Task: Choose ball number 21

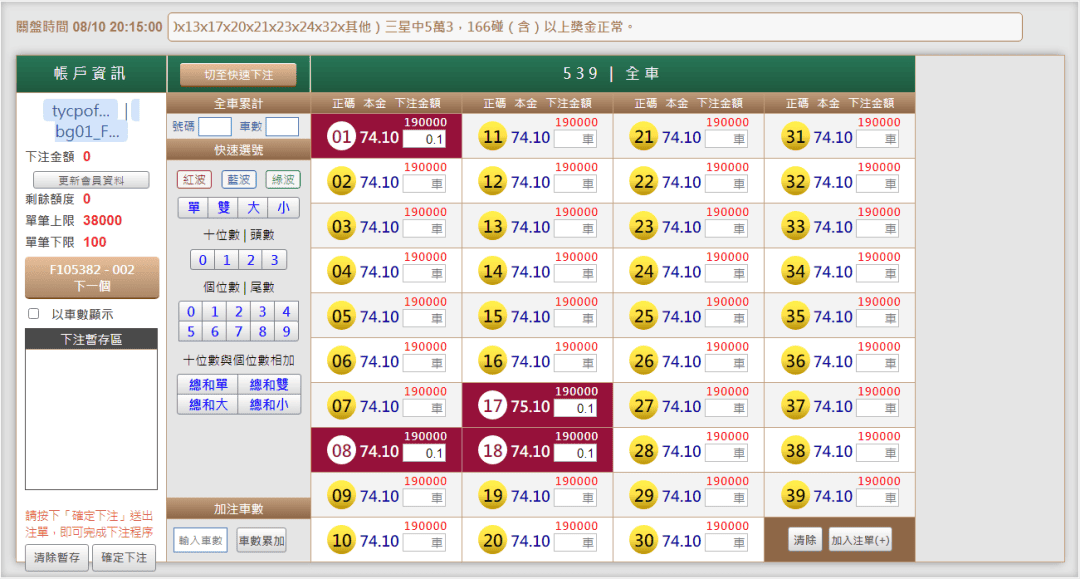Action: pos(643,137)
